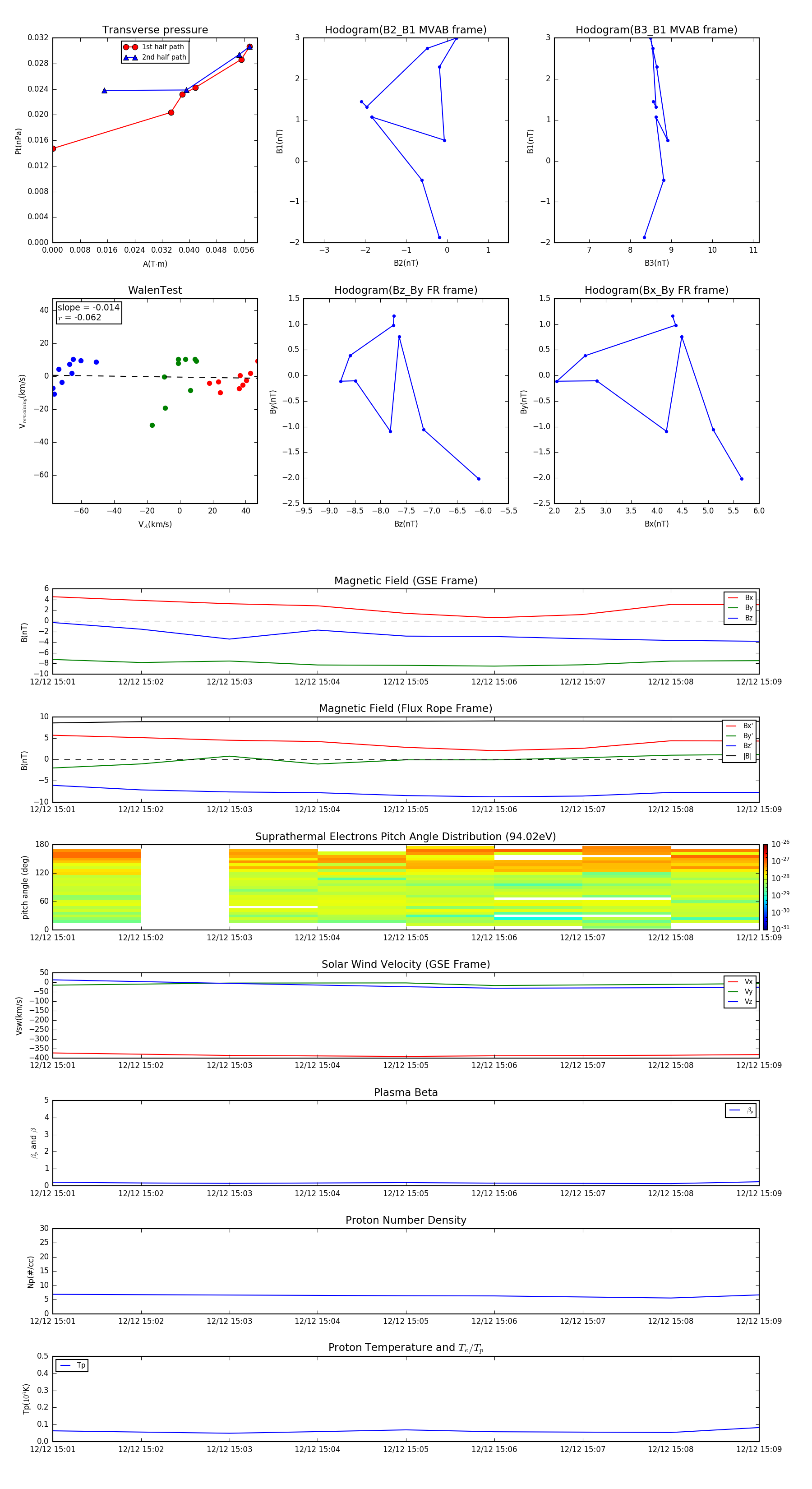Select the green By entry in GSE legend
812x1489 pixels.
[x=740, y=607]
